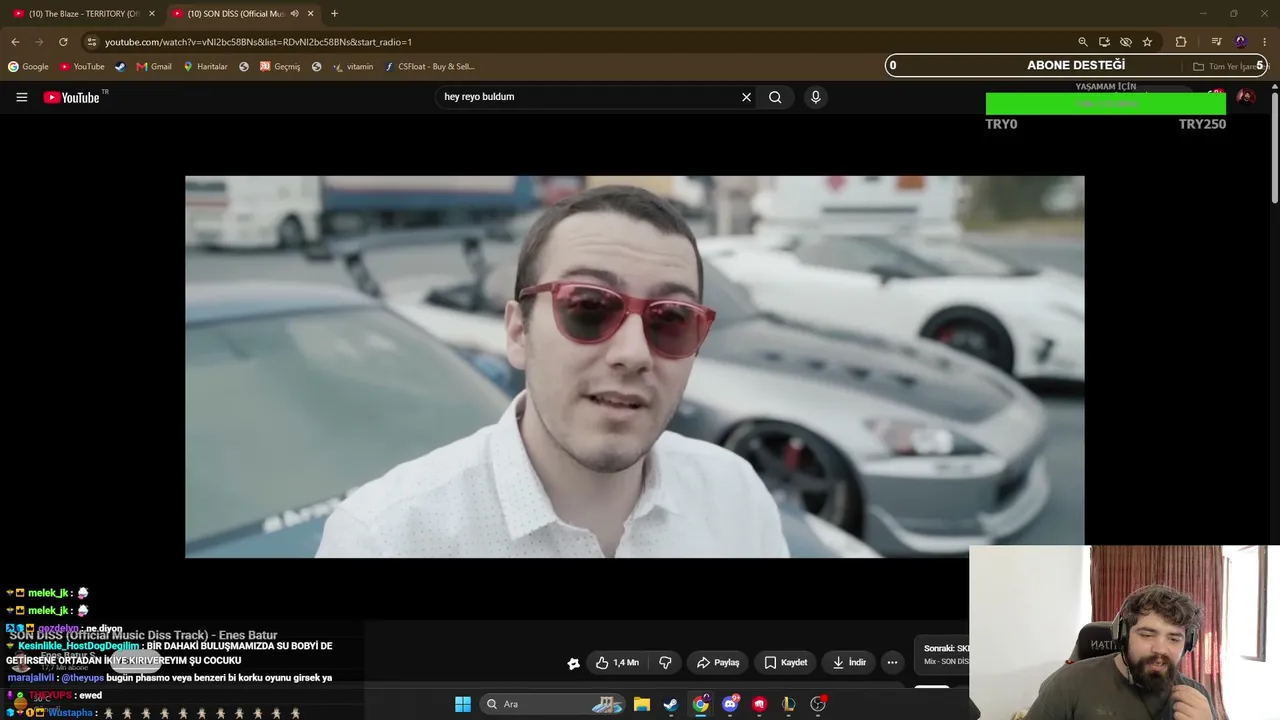Open the Steam bookmark icon

coord(121,67)
